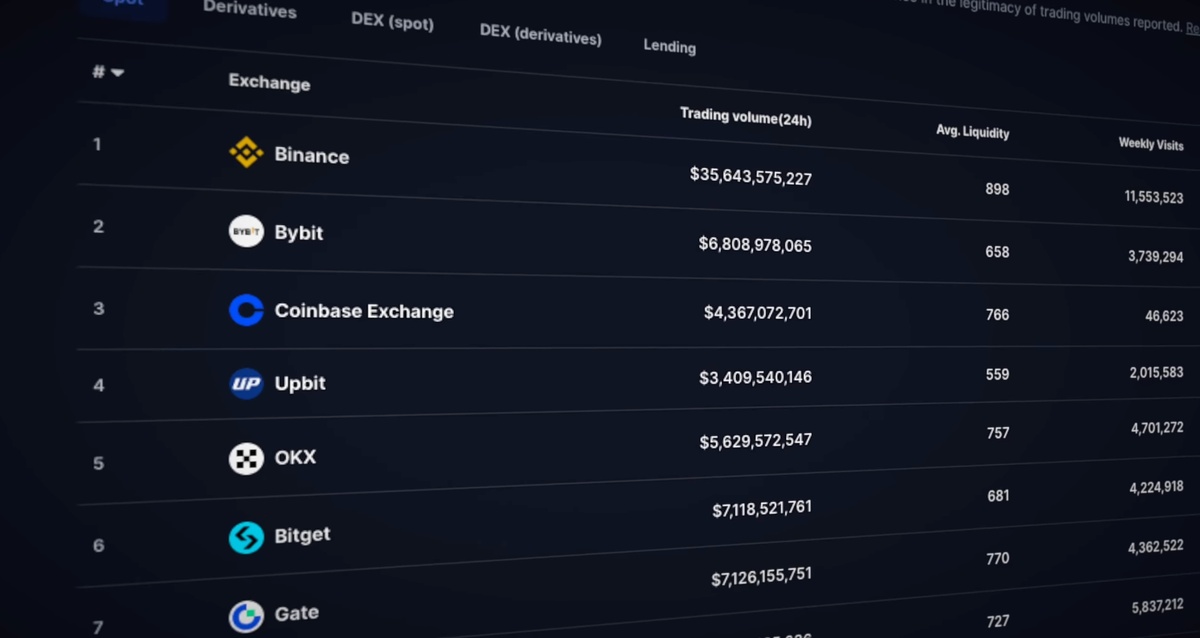Click Gate volume $7,126,155,751

pos(762,576)
